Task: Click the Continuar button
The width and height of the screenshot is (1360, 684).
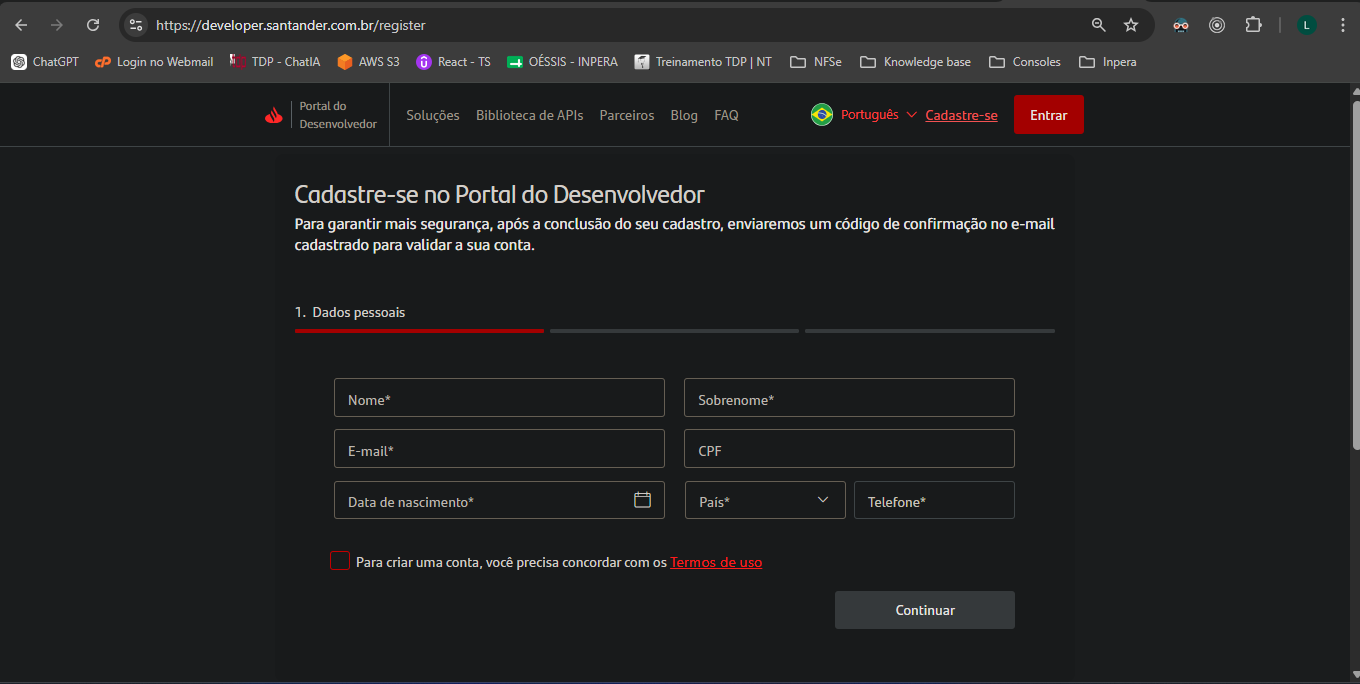Action: point(925,610)
